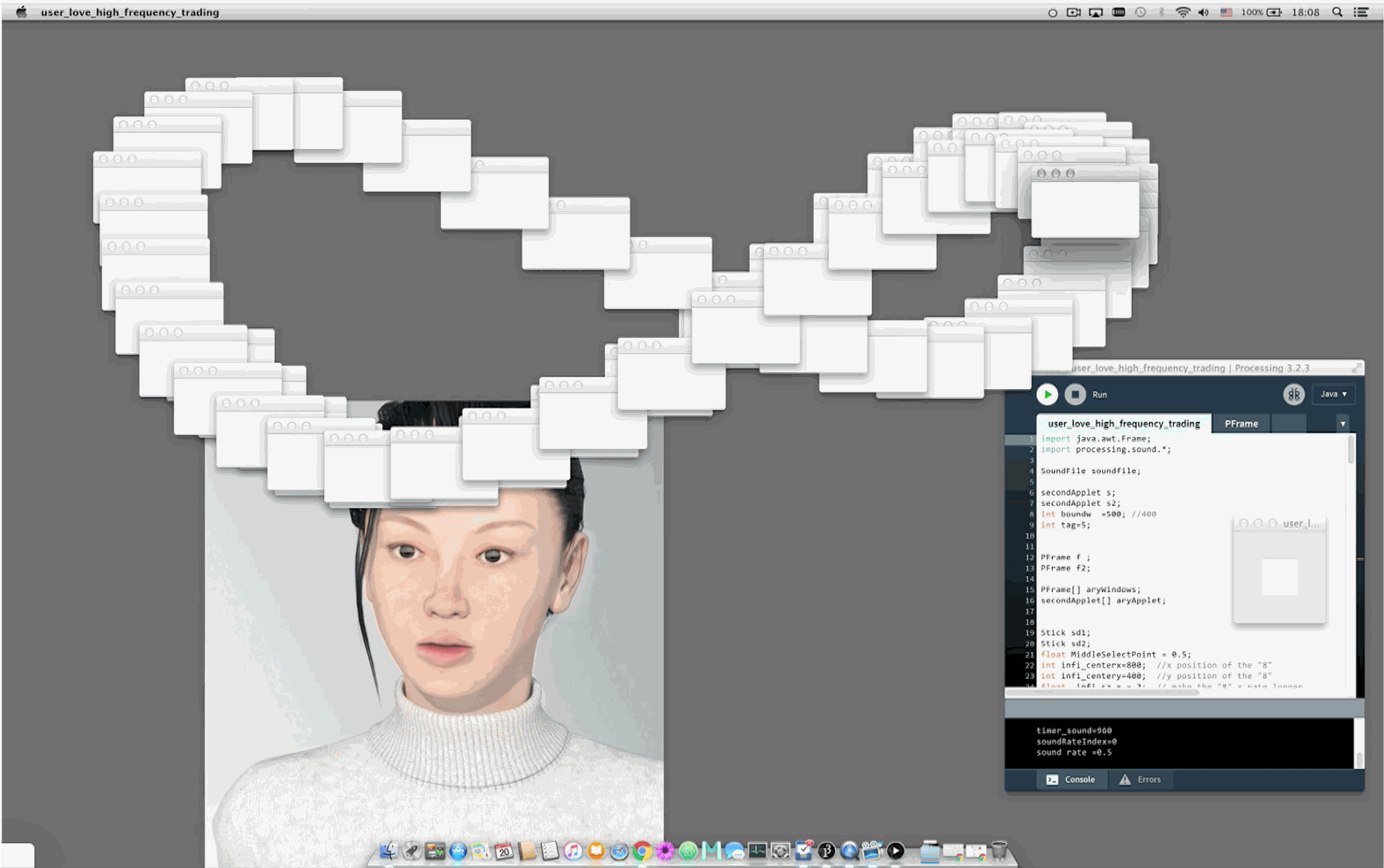Click the console vertical scrollbar
1384x868 pixels.
click(1359, 759)
